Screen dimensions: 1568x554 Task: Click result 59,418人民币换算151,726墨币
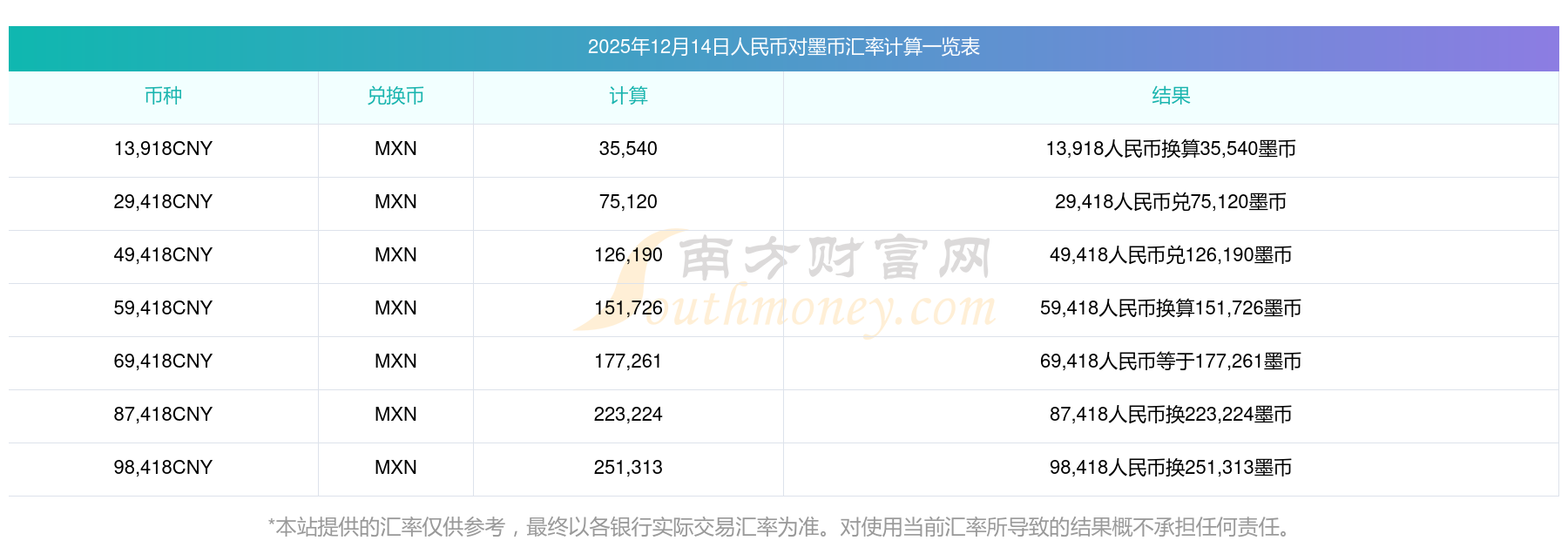pos(1171,308)
